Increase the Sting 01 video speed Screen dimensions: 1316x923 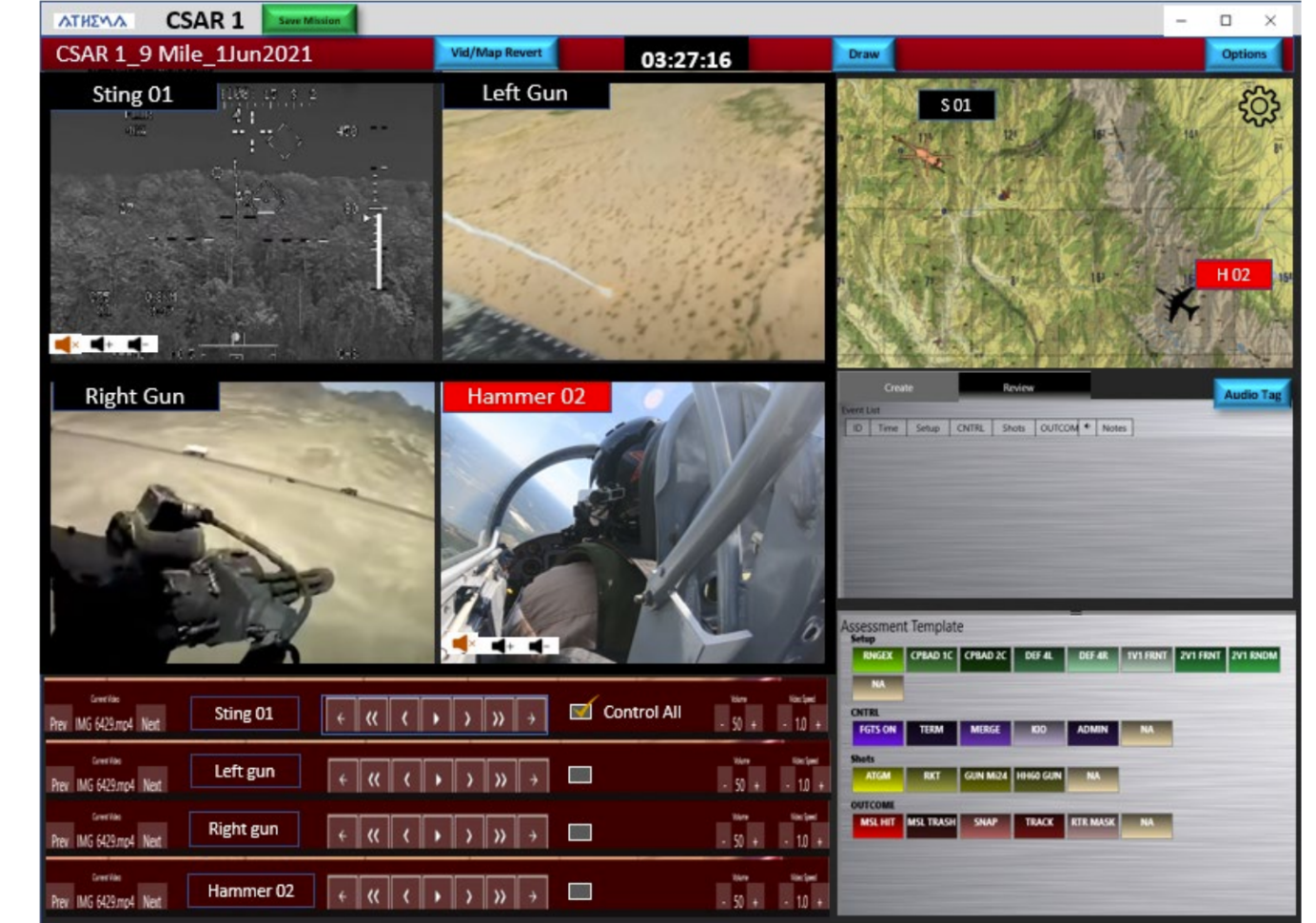coord(816,724)
